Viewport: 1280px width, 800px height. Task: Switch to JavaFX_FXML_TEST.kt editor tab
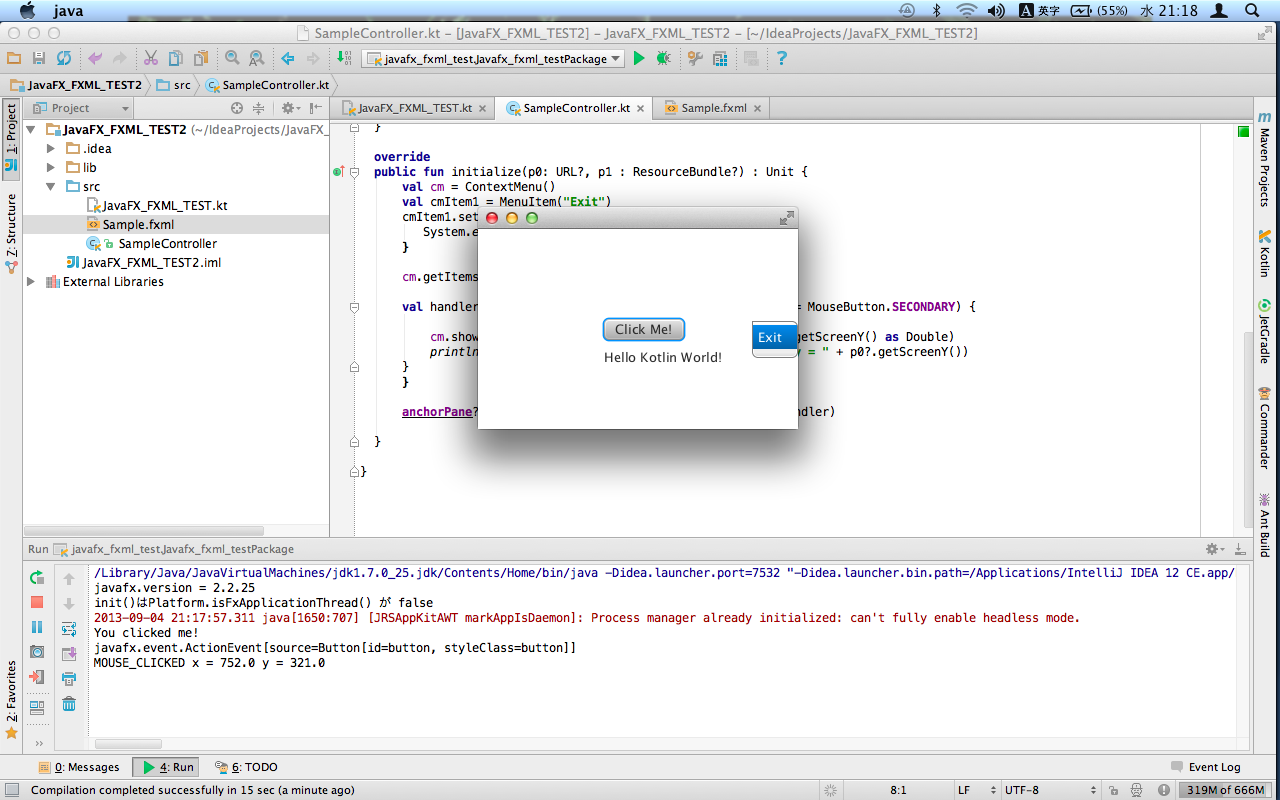click(x=414, y=108)
